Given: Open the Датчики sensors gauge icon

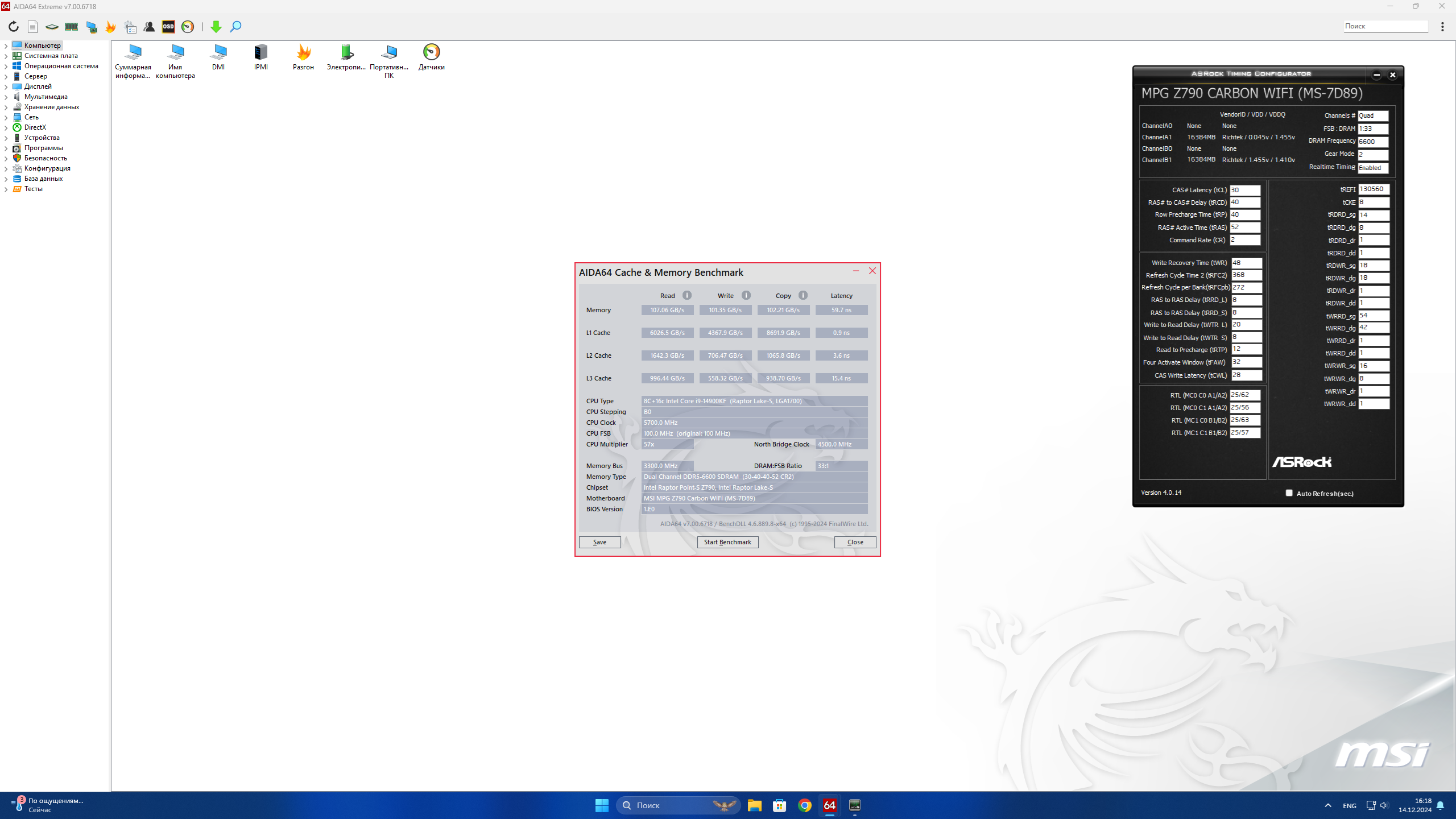Looking at the screenshot, I should click(431, 52).
